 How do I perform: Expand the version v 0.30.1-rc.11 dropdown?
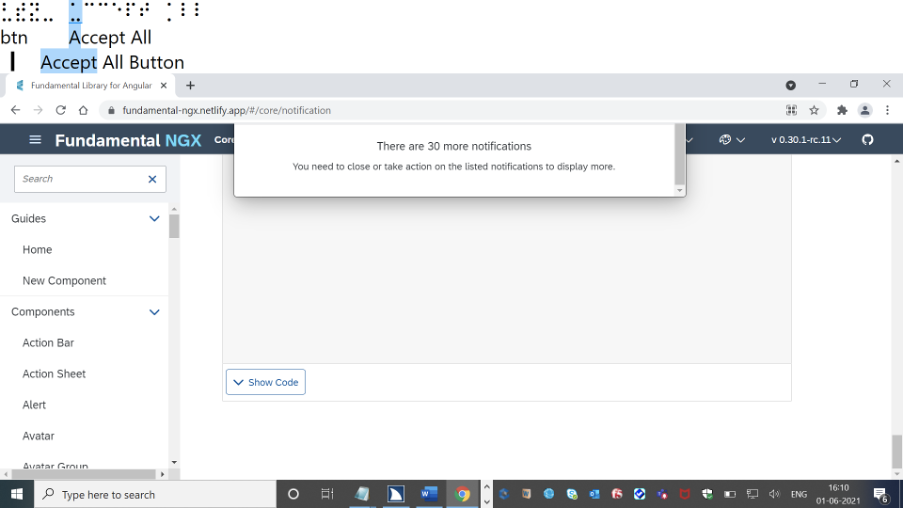(806, 140)
